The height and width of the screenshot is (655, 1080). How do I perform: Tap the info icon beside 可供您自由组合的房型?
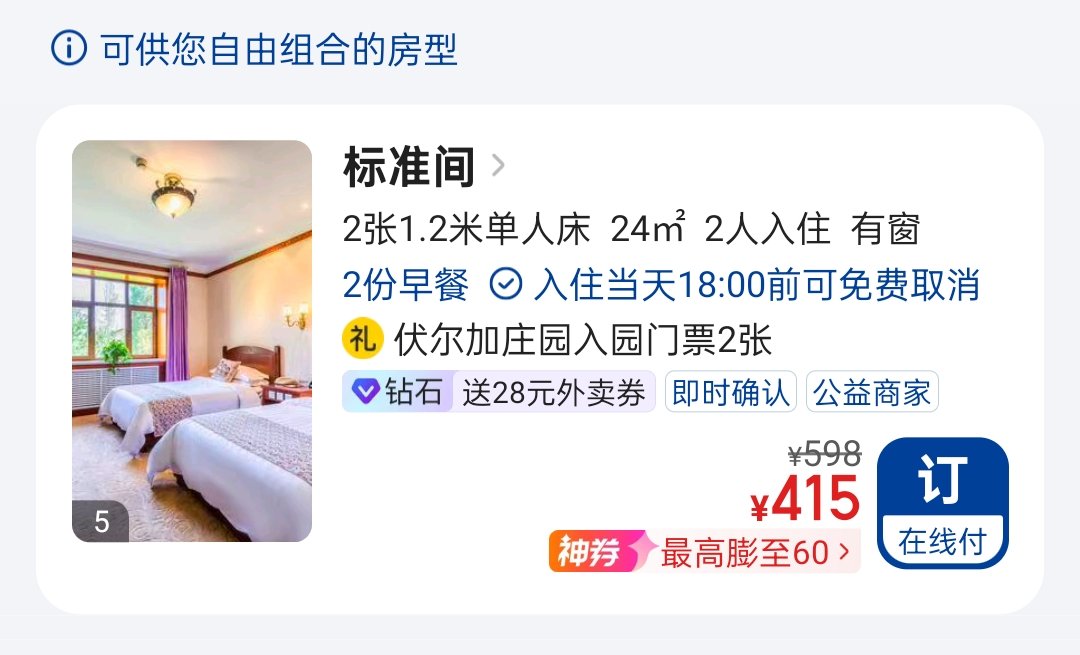69,49
